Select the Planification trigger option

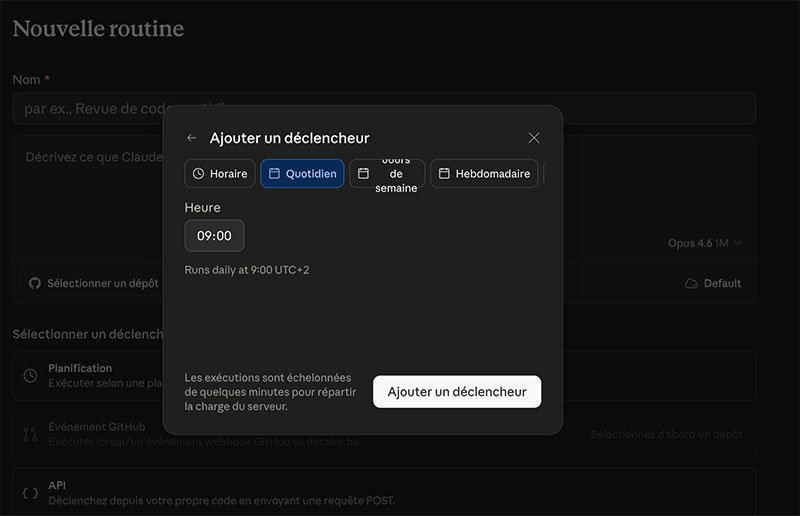[x=384, y=376]
